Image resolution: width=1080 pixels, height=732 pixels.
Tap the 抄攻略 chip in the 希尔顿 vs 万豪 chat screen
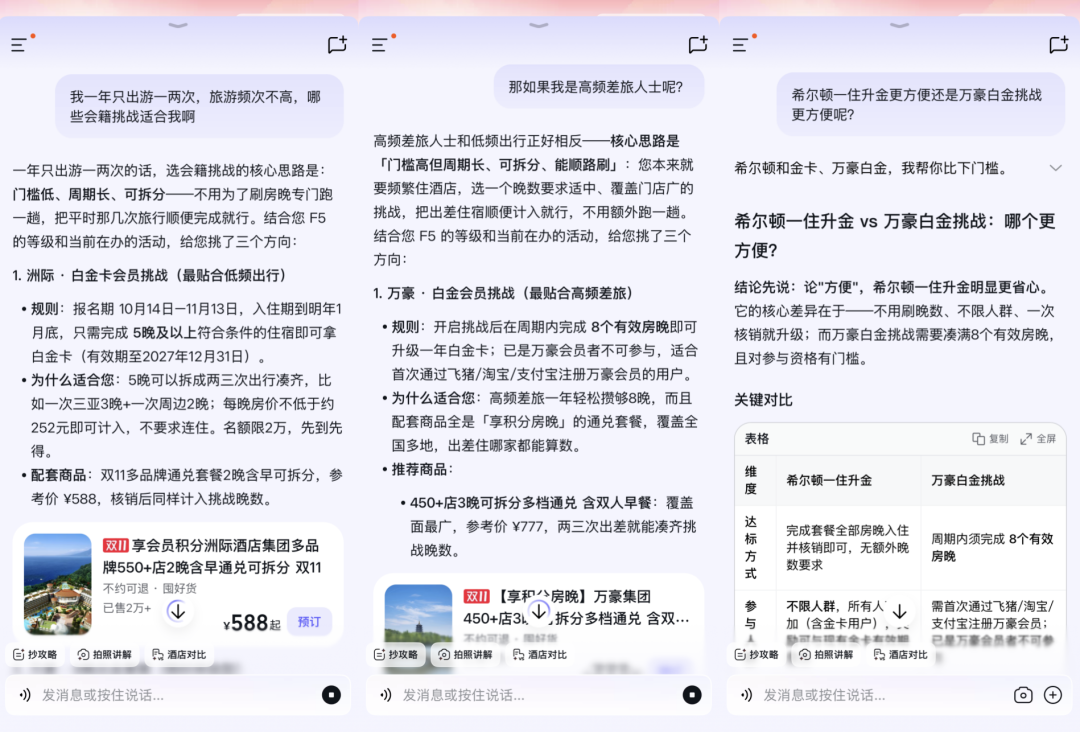click(x=758, y=655)
